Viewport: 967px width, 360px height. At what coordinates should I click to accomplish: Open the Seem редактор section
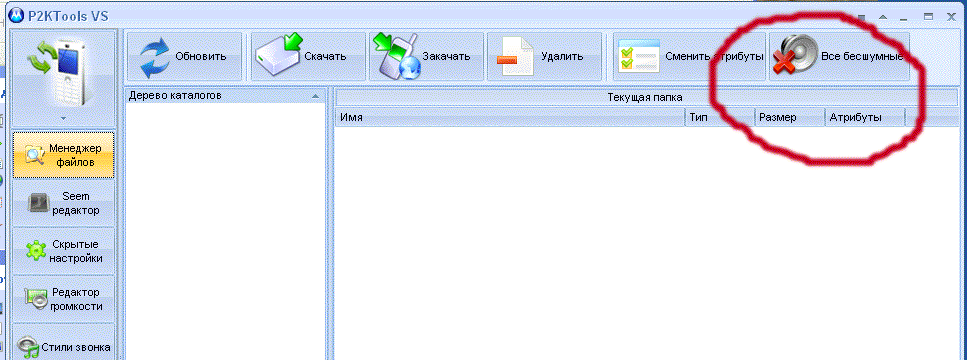click(x=64, y=203)
